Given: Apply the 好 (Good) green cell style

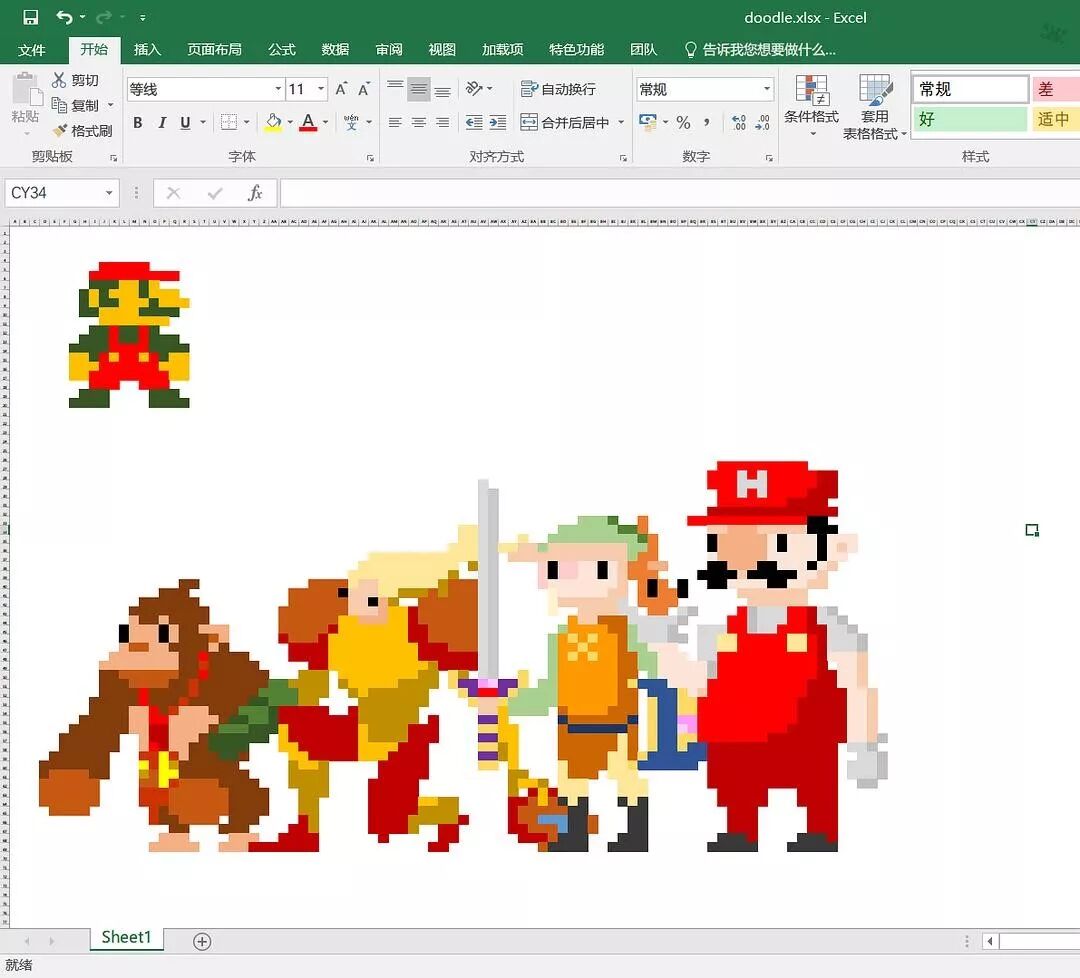Looking at the screenshot, I should (970, 119).
